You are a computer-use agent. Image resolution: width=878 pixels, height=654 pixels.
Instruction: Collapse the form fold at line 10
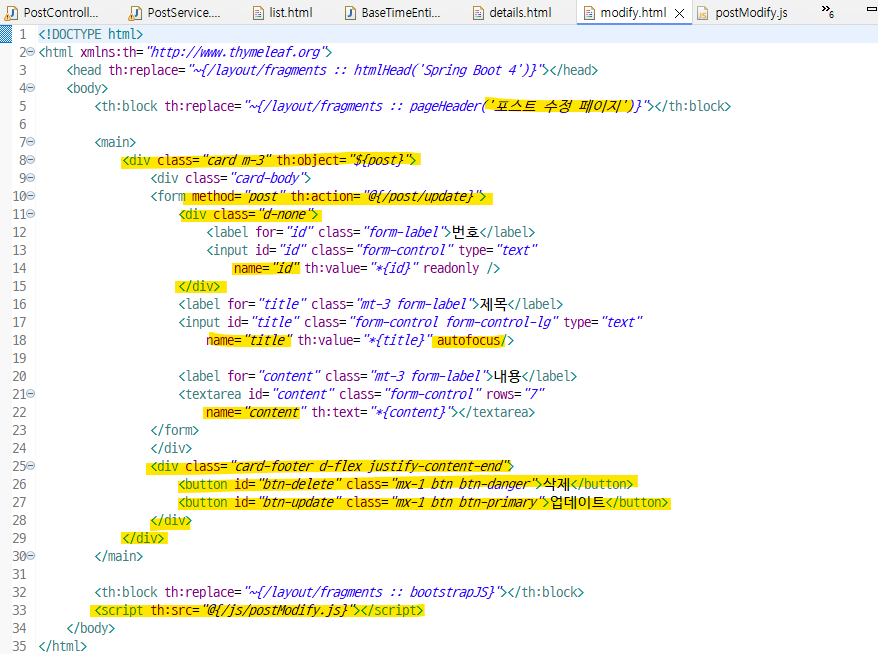pos(31,195)
